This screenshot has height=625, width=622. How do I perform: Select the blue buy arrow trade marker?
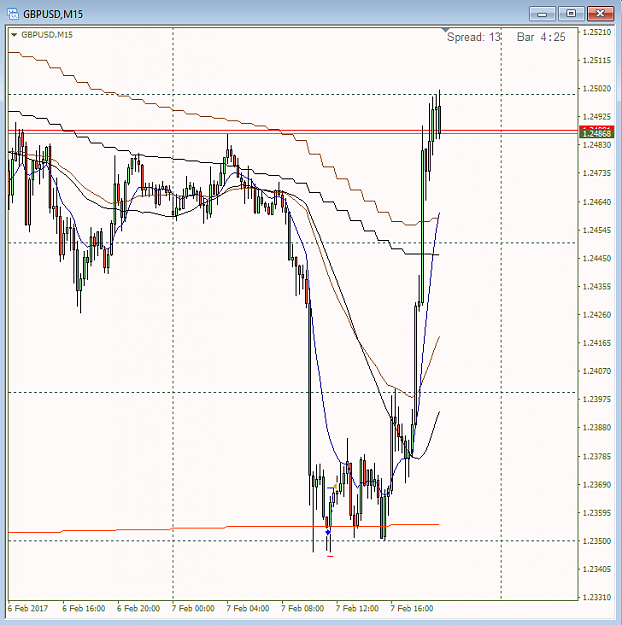pos(328,532)
